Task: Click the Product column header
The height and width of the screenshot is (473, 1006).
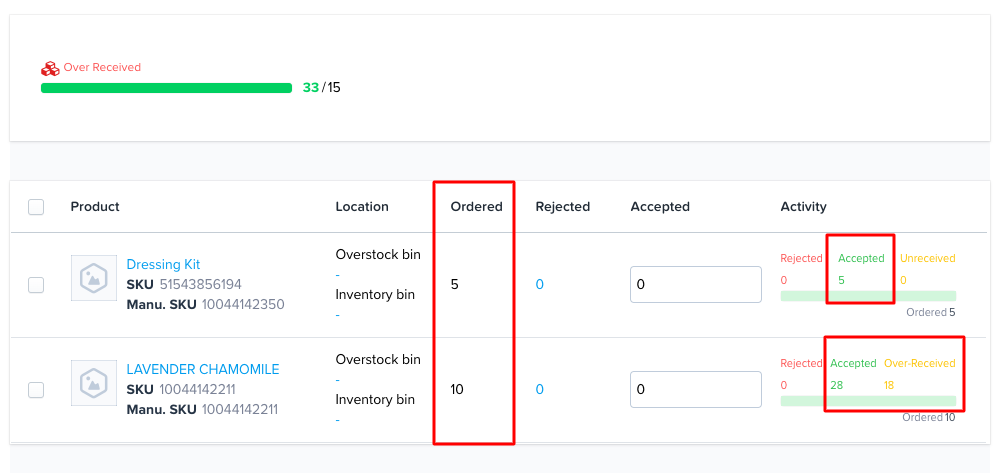Action: coord(95,207)
